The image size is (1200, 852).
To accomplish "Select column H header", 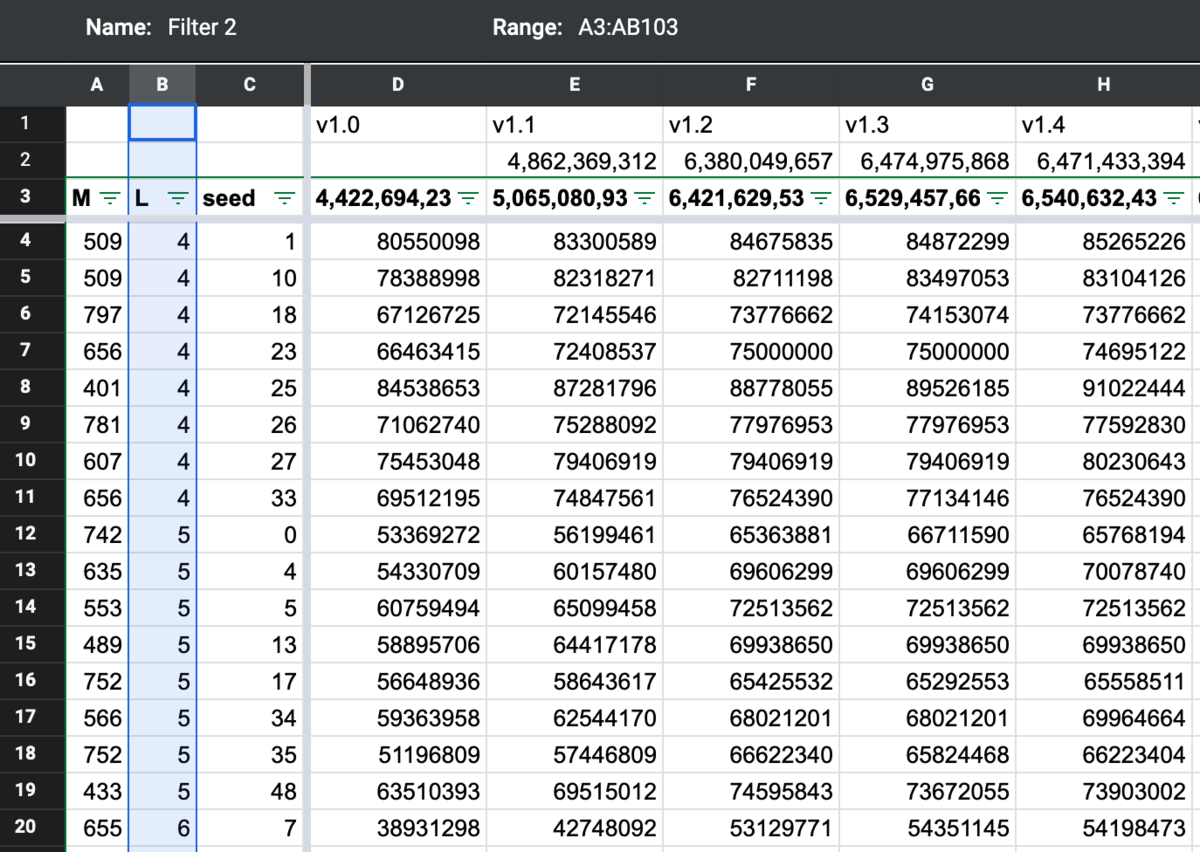I will pos(1104,85).
